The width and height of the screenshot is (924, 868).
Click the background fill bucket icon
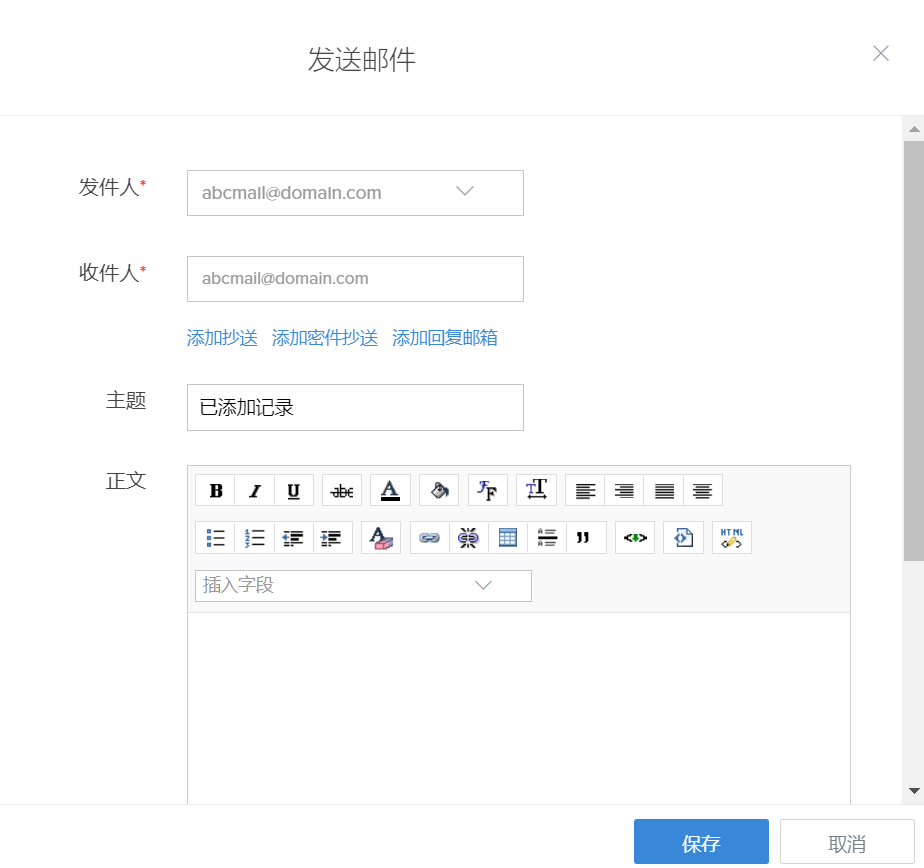click(439, 490)
